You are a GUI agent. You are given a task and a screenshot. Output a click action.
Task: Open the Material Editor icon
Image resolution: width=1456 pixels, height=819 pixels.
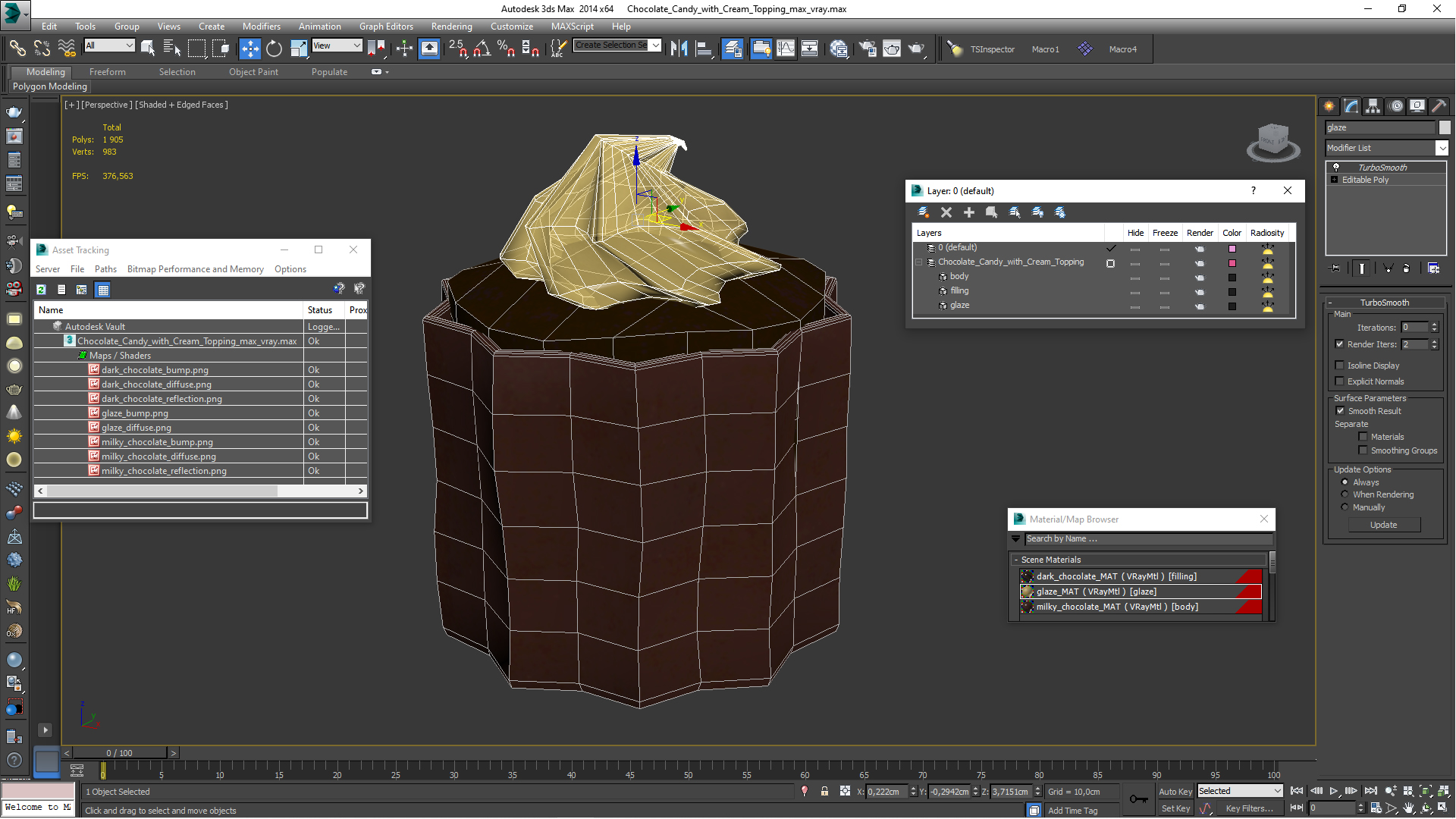[838, 49]
